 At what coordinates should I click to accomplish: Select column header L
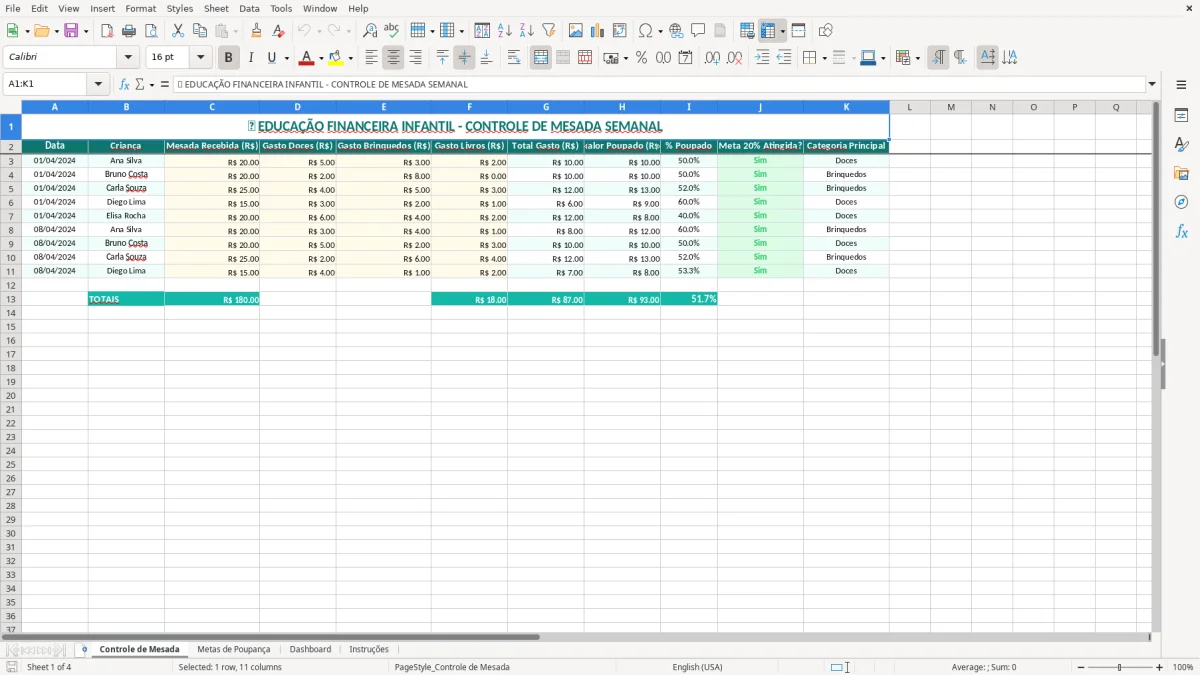[909, 106]
